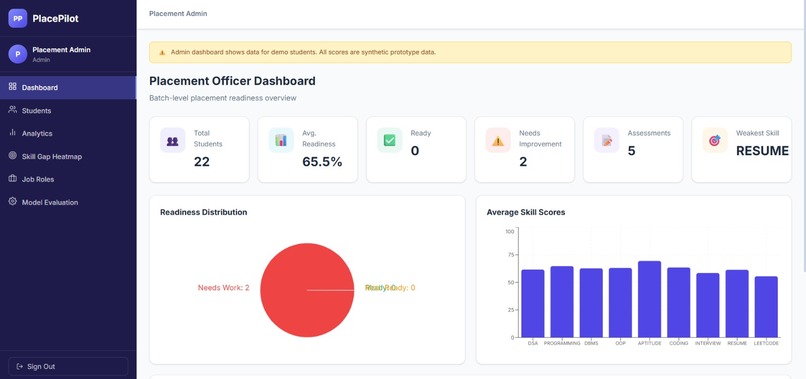Click the Placement Admin avatar circle
806x379 pixels.
click(x=17, y=53)
